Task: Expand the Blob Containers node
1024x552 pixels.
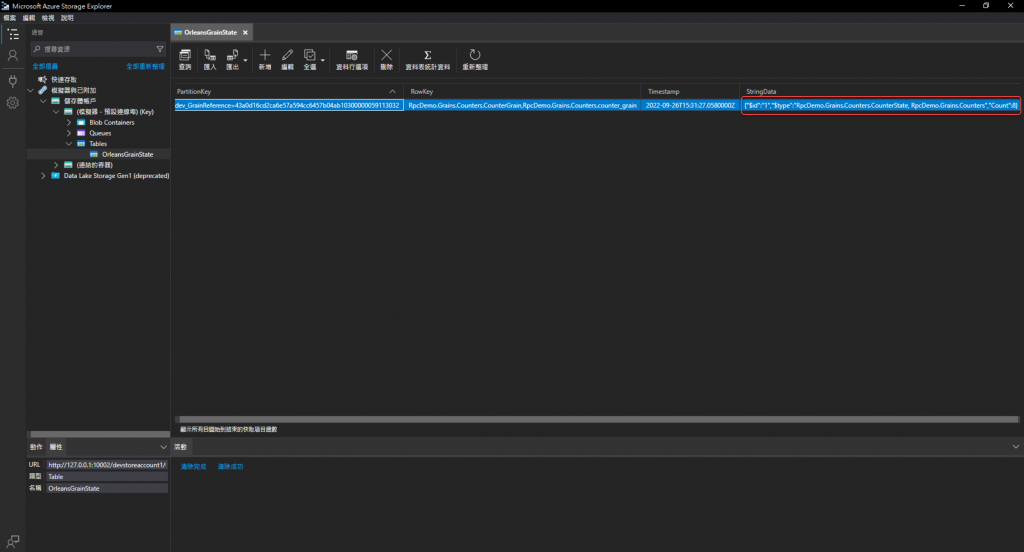Action: tap(69, 122)
